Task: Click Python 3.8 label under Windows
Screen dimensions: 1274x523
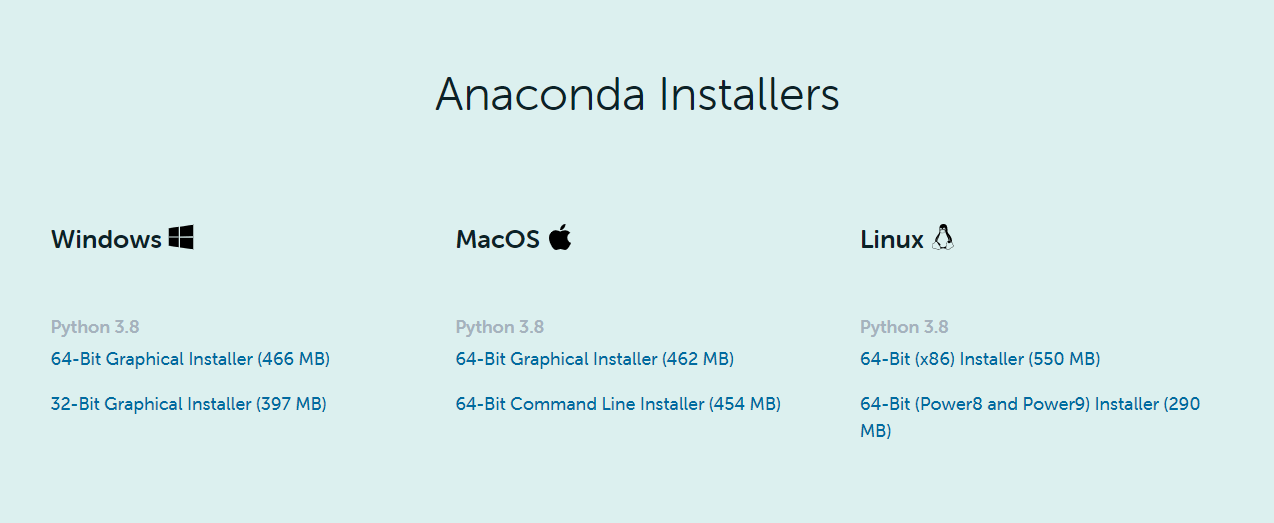Action: [x=95, y=327]
